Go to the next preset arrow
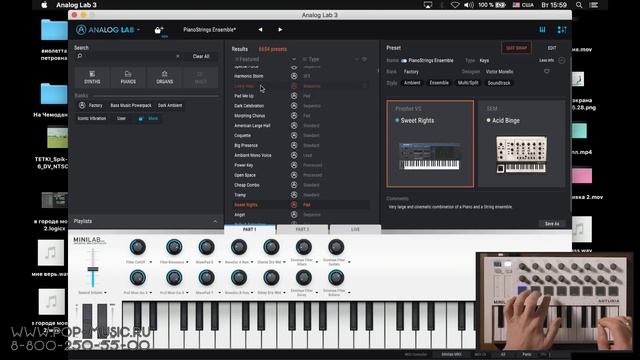 coord(280,29)
